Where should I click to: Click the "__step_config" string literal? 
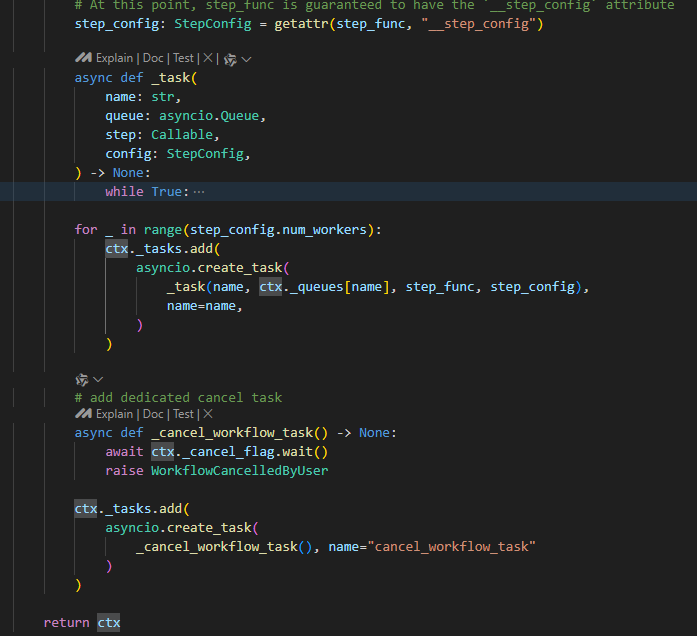479,24
